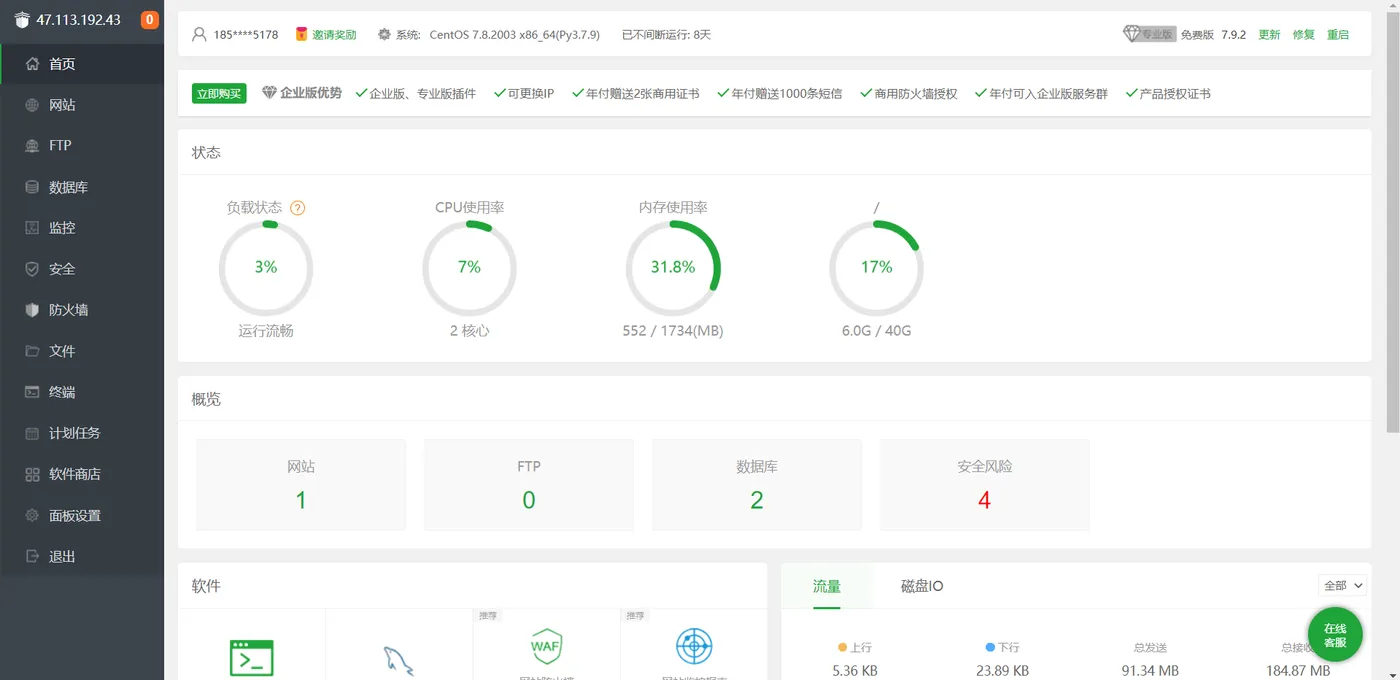Viewport: 1400px width, 680px height.
Task: Go to the FTP section in sidebar
Action: coord(82,146)
